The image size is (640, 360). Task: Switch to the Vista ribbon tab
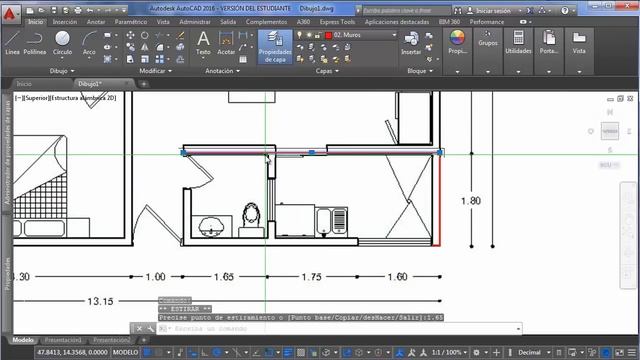[x=163, y=22]
